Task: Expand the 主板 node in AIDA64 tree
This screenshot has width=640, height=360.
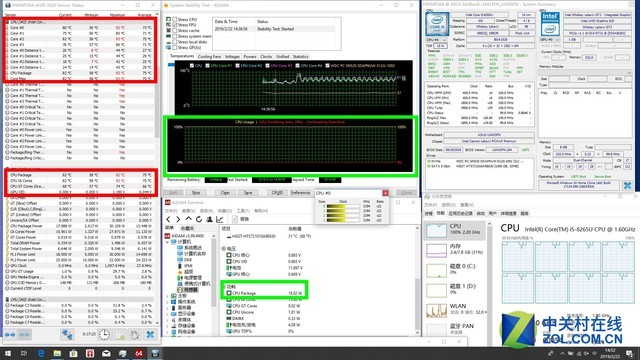Action: (x=167, y=296)
